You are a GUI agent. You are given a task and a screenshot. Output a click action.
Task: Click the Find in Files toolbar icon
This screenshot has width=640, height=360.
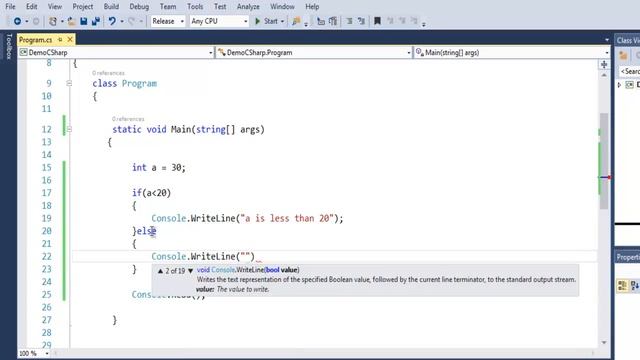(x=297, y=21)
